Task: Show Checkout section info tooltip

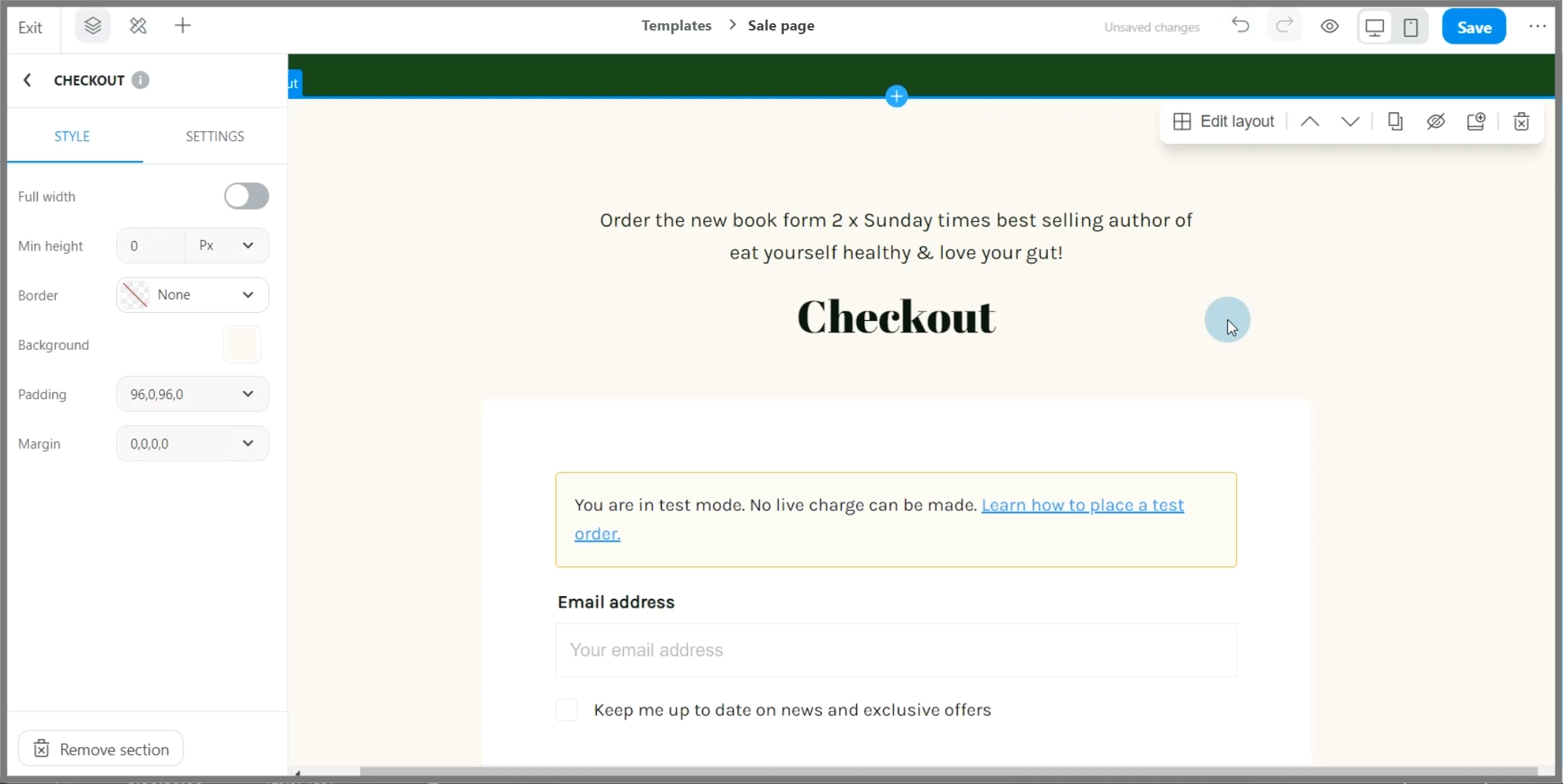Action: pyautogui.click(x=140, y=80)
